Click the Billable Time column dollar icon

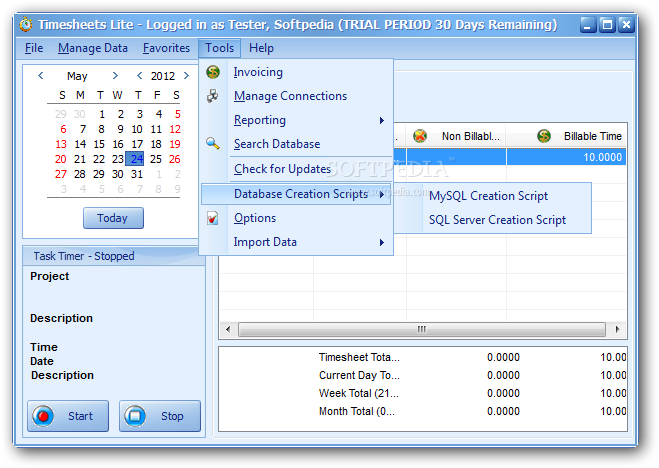[544, 136]
